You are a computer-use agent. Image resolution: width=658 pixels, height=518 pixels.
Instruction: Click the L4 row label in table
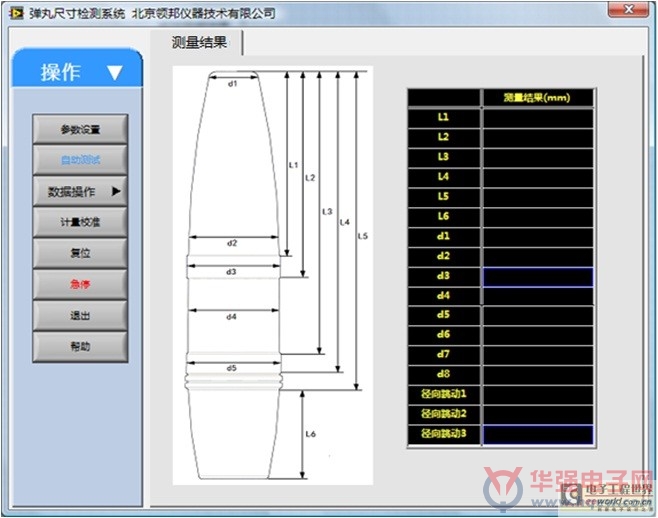(444, 177)
